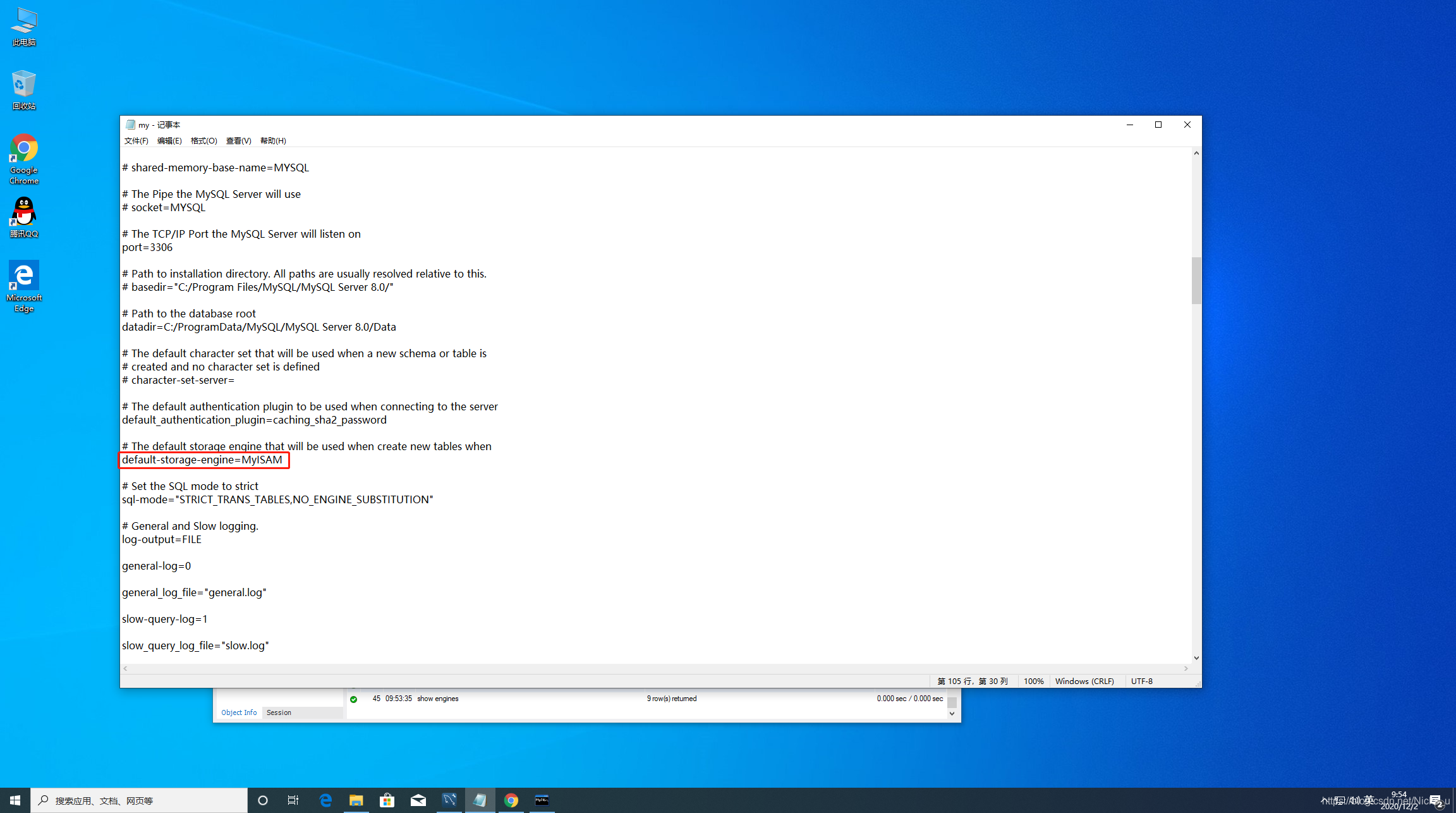
Task: Open the 格式(O) menu in Notepad
Action: (203, 140)
